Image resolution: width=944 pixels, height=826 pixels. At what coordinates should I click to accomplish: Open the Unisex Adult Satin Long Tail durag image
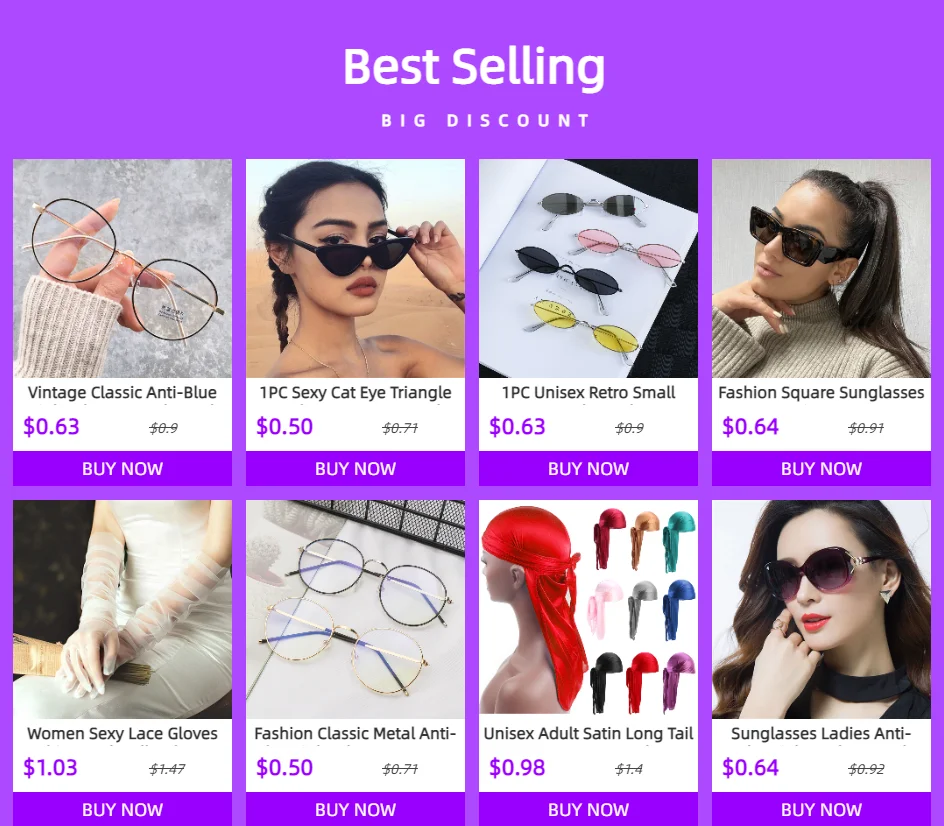click(x=588, y=609)
